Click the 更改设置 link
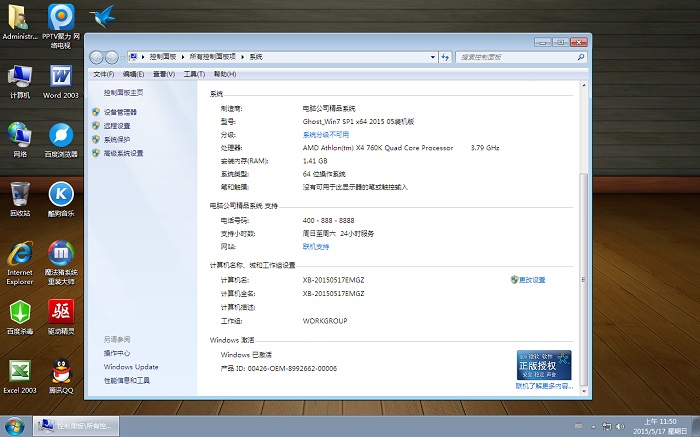 pos(531,280)
